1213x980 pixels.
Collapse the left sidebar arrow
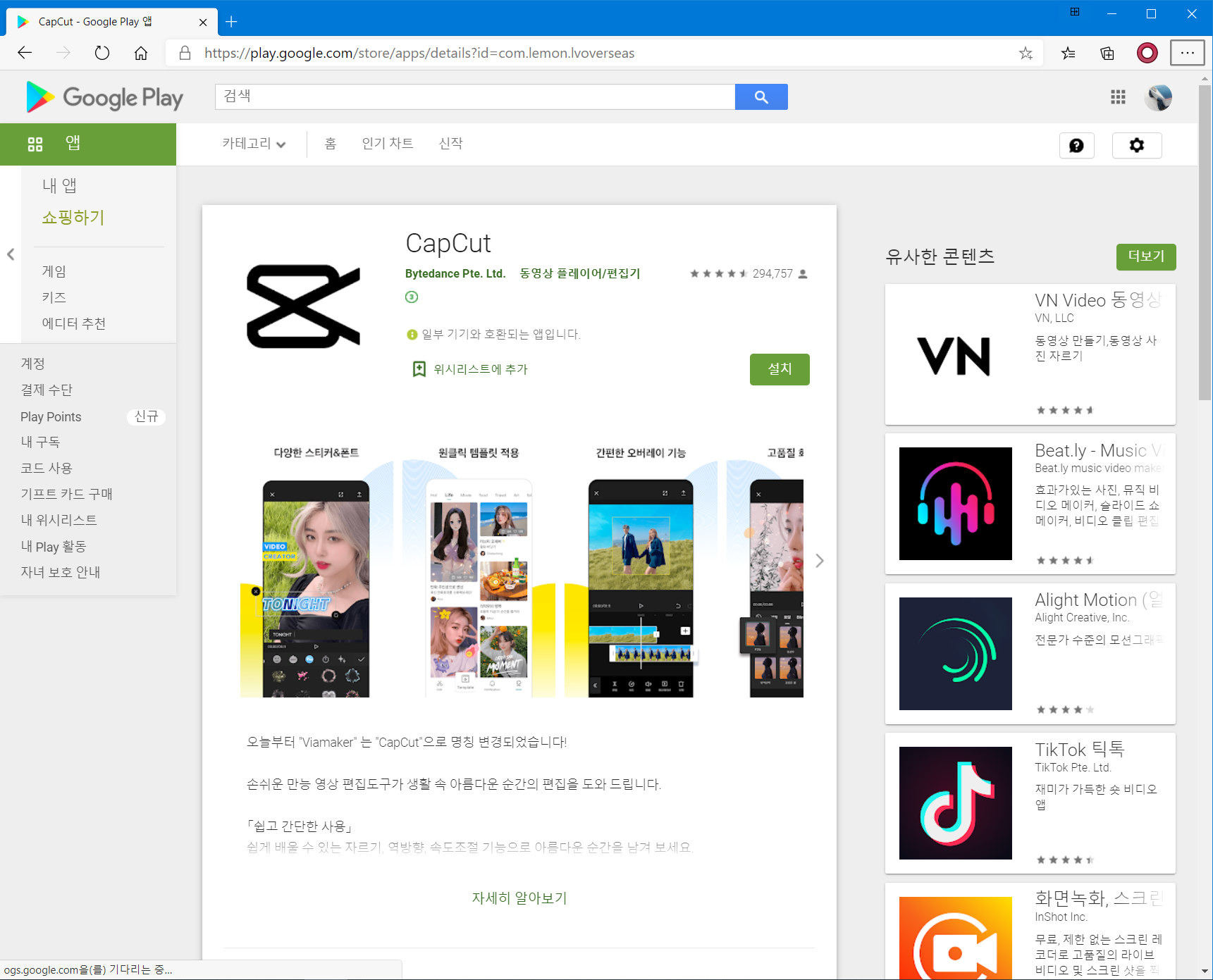(x=11, y=254)
